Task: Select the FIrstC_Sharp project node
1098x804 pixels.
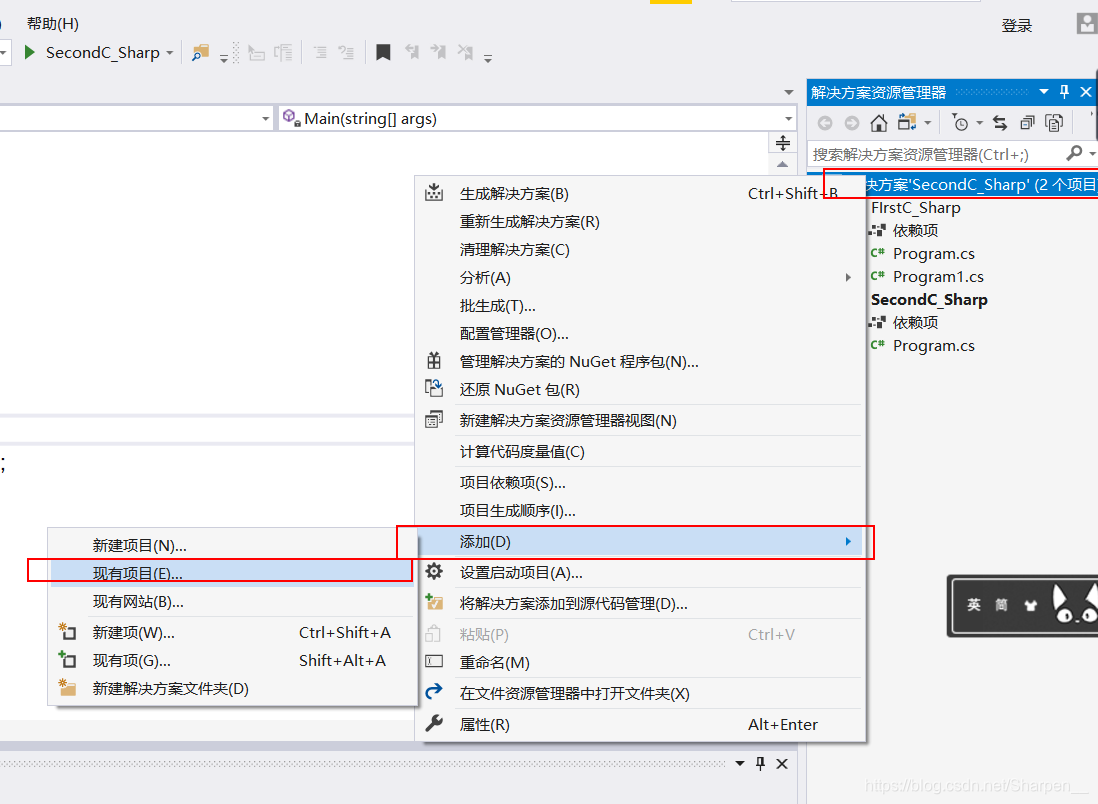Action: [x=915, y=207]
